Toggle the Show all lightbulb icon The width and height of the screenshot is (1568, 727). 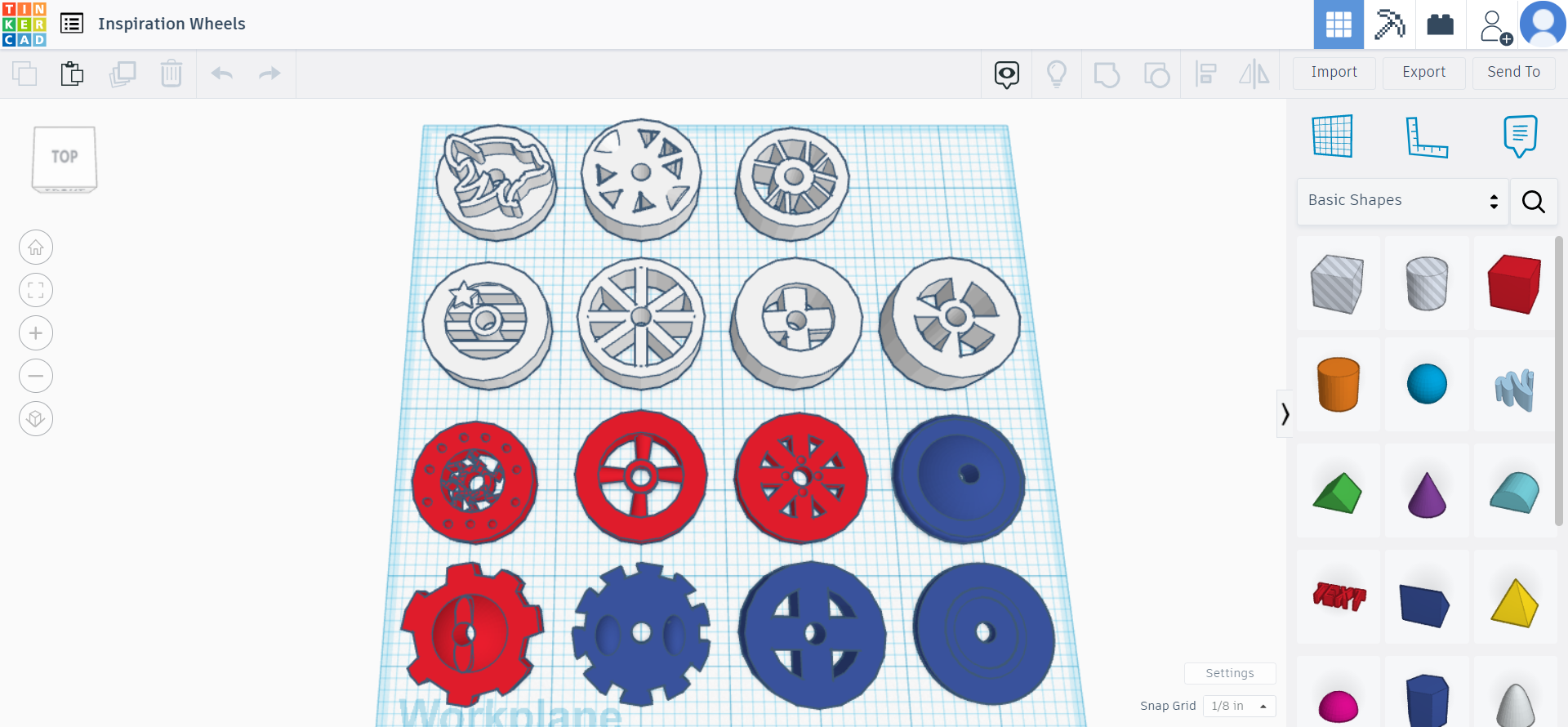point(1057,74)
